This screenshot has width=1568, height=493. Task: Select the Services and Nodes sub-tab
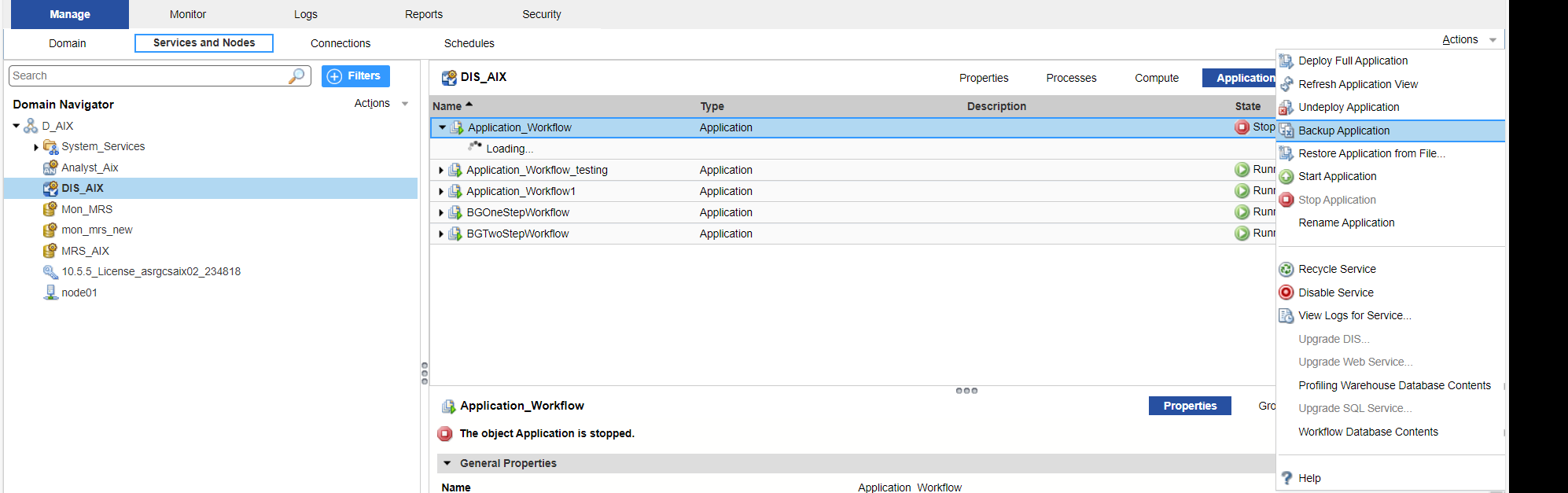(204, 43)
